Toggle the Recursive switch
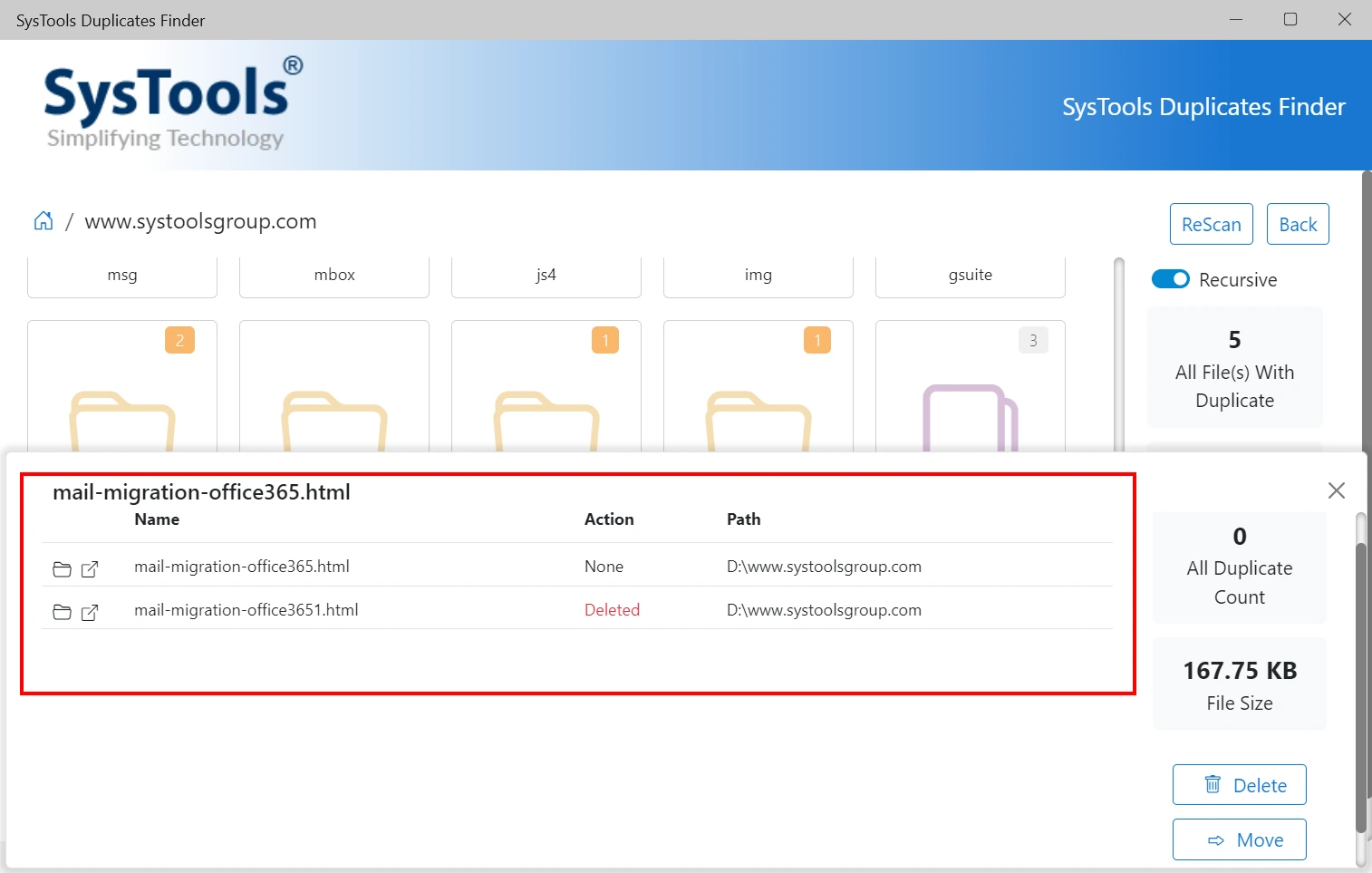1372x873 pixels. 1170,279
